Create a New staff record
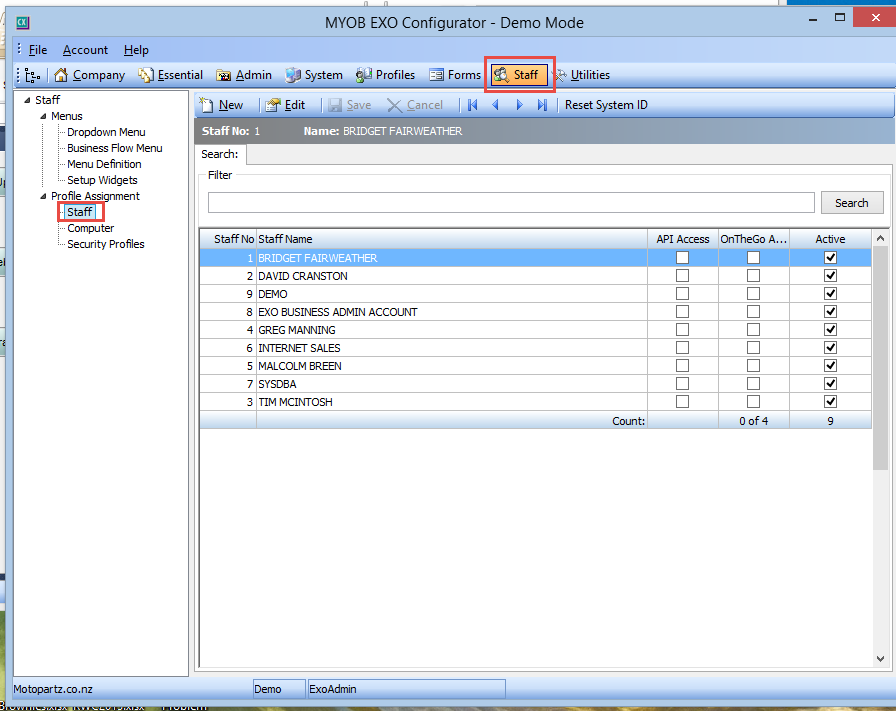This screenshot has width=896, height=711. 222,105
